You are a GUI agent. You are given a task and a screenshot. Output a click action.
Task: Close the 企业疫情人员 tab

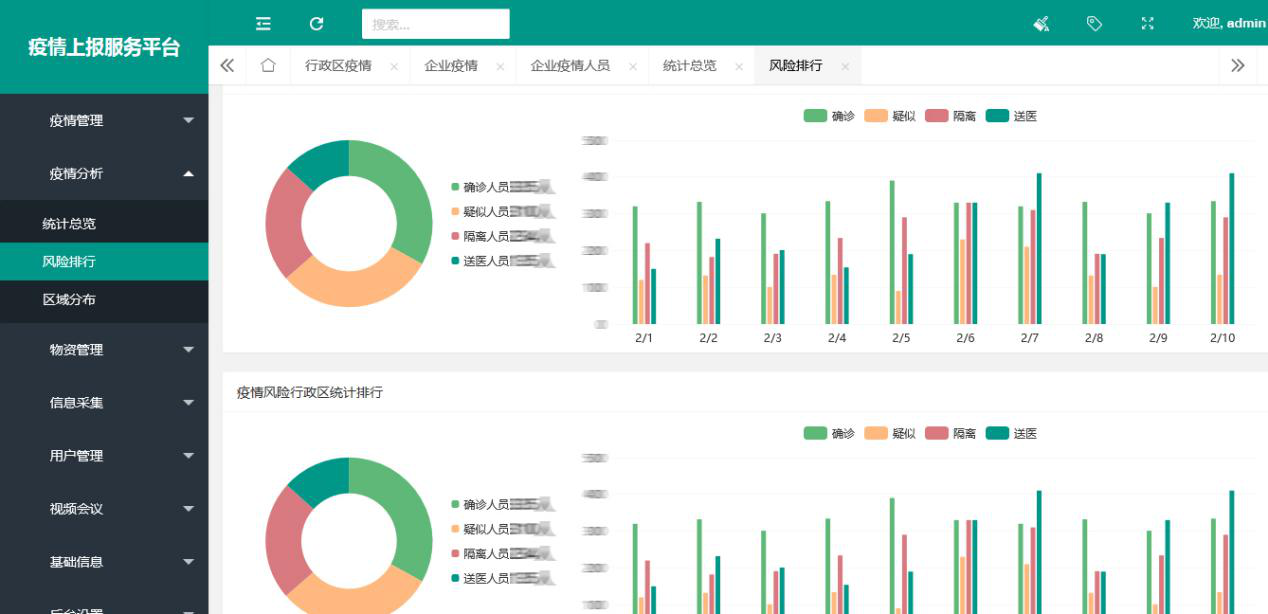pos(633,67)
